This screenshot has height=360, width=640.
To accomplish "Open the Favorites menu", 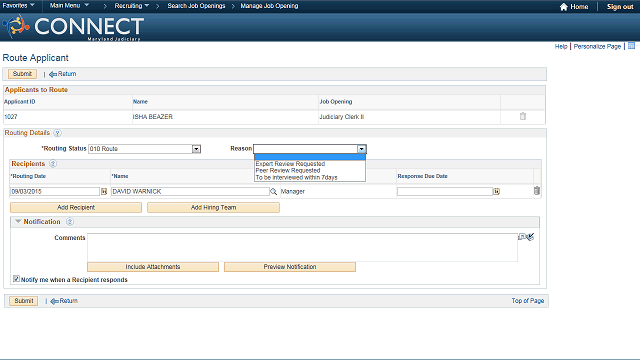I will [18, 5].
